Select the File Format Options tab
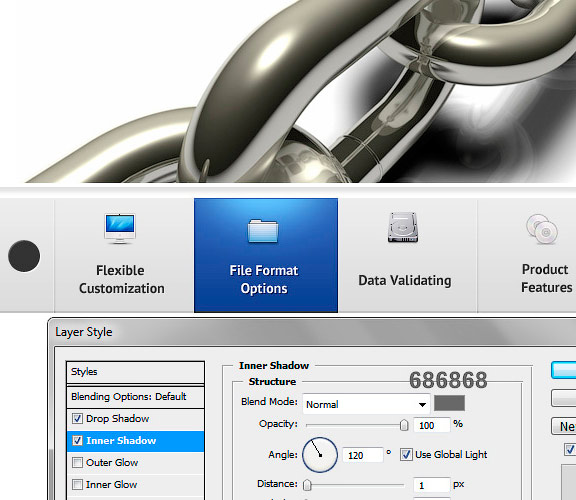This screenshot has width=576, height=500. click(x=266, y=255)
